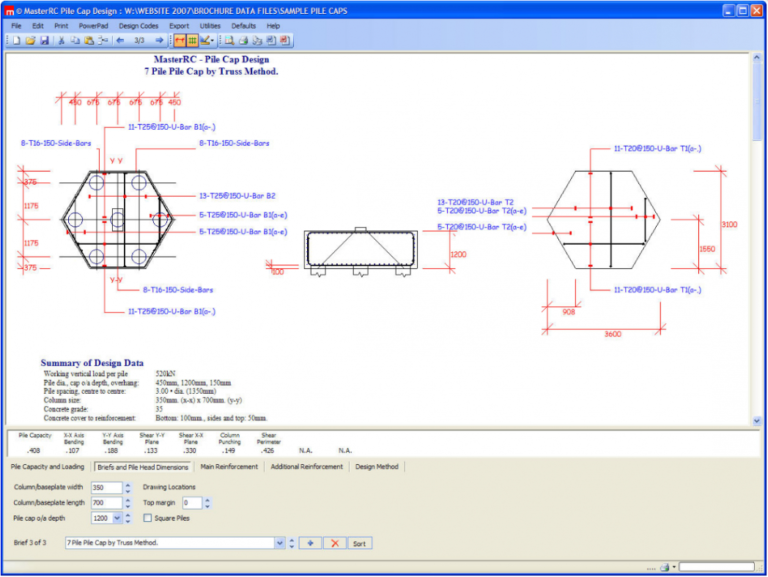
Task: Open a file with the folder icon
Action: [x=30, y=41]
